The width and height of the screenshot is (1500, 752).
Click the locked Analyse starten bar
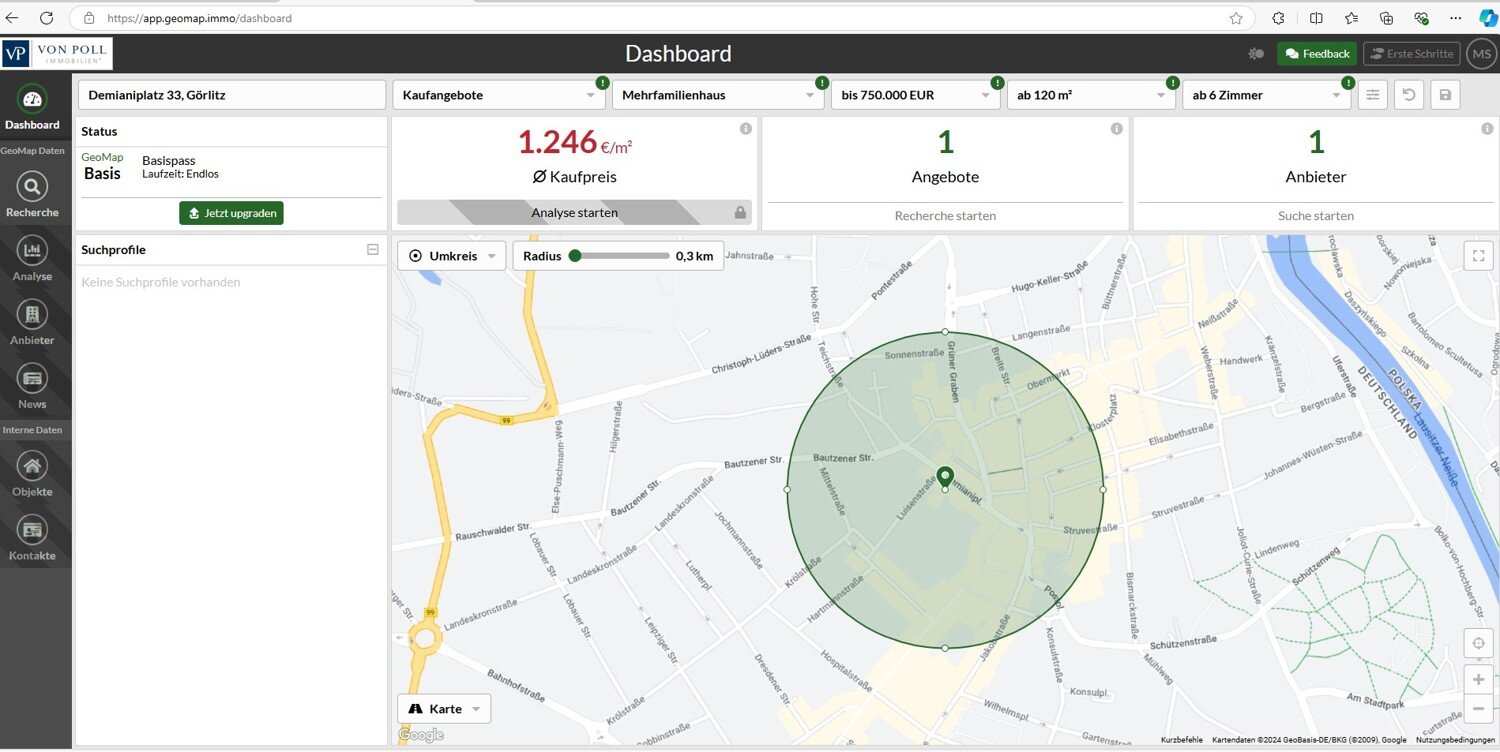(x=574, y=212)
